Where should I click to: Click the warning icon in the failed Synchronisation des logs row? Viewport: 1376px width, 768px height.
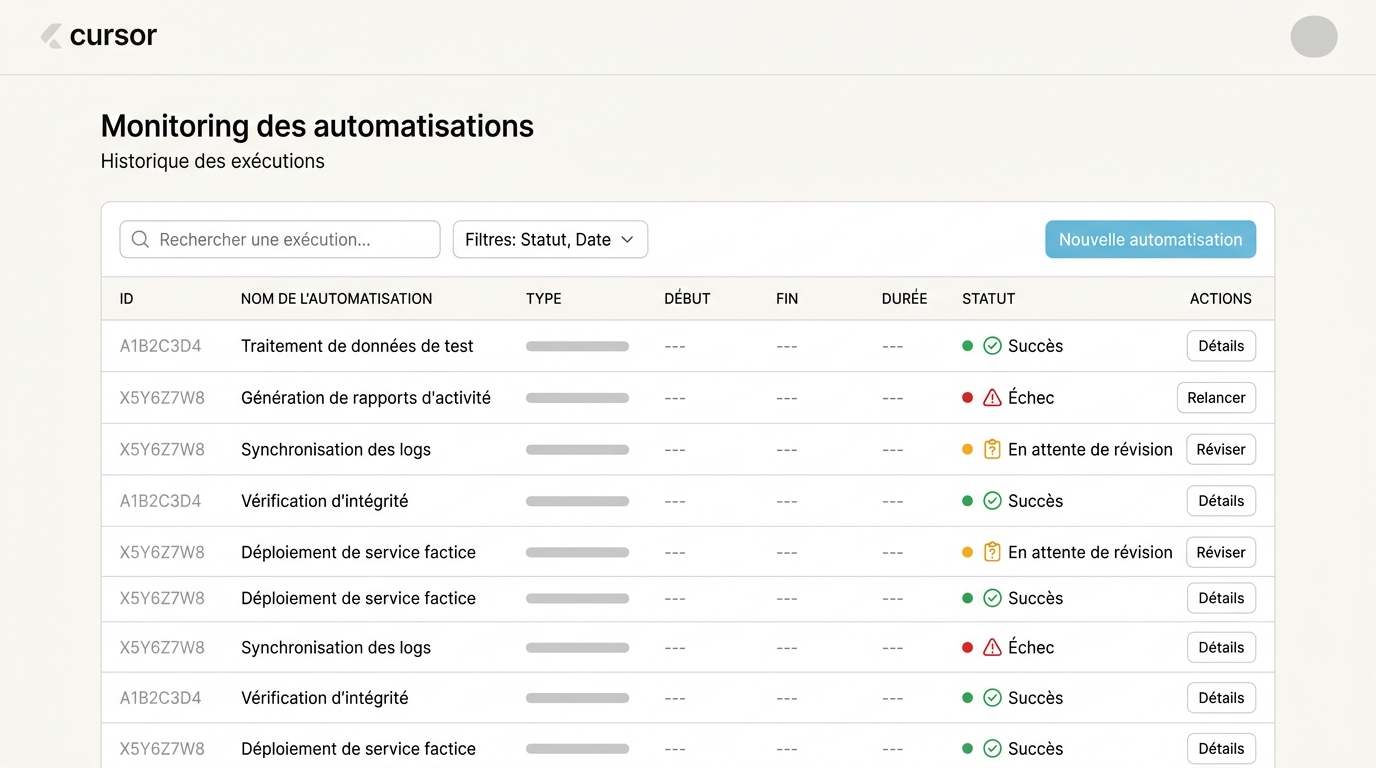coord(992,647)
